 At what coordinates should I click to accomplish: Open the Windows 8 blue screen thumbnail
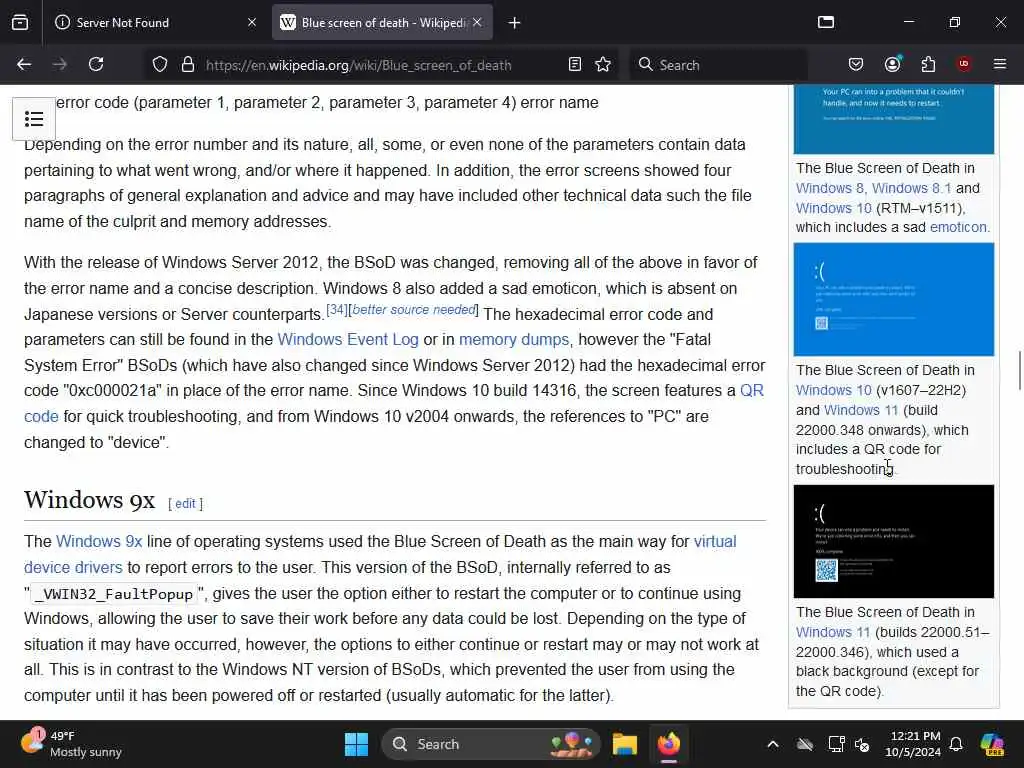[x=893, y=120]
